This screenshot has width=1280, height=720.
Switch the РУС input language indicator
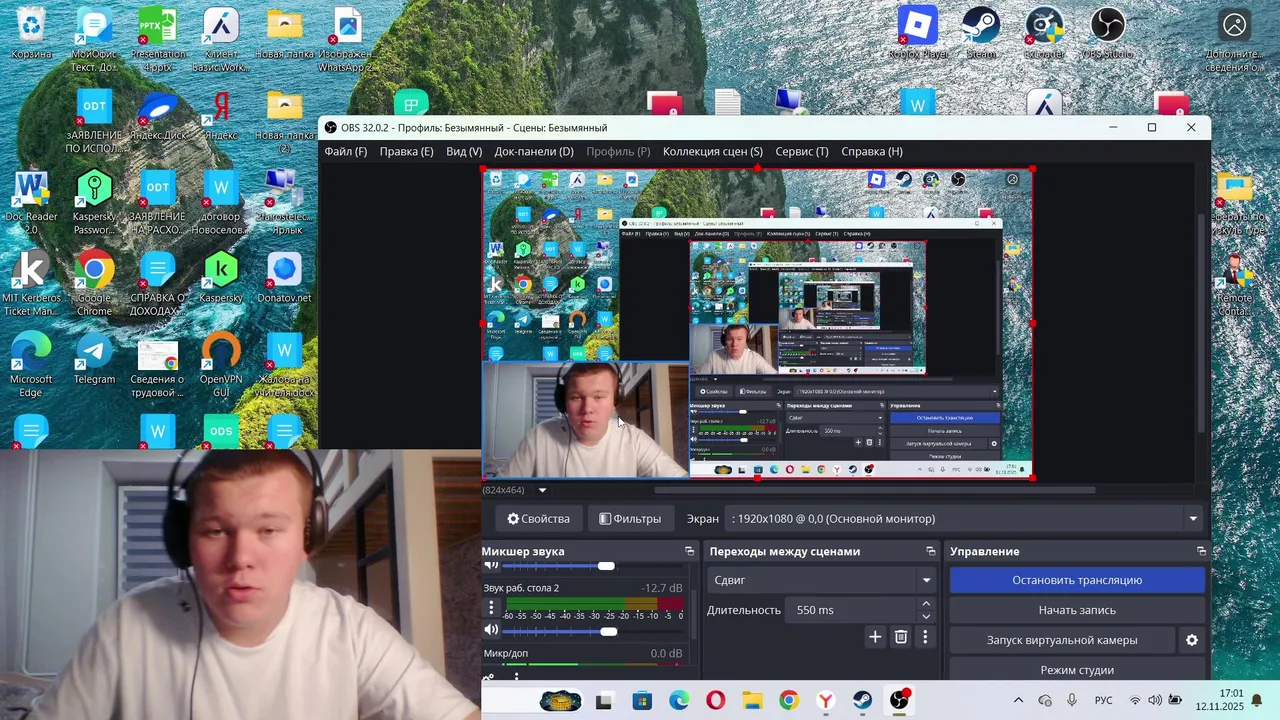[1103, 700]
